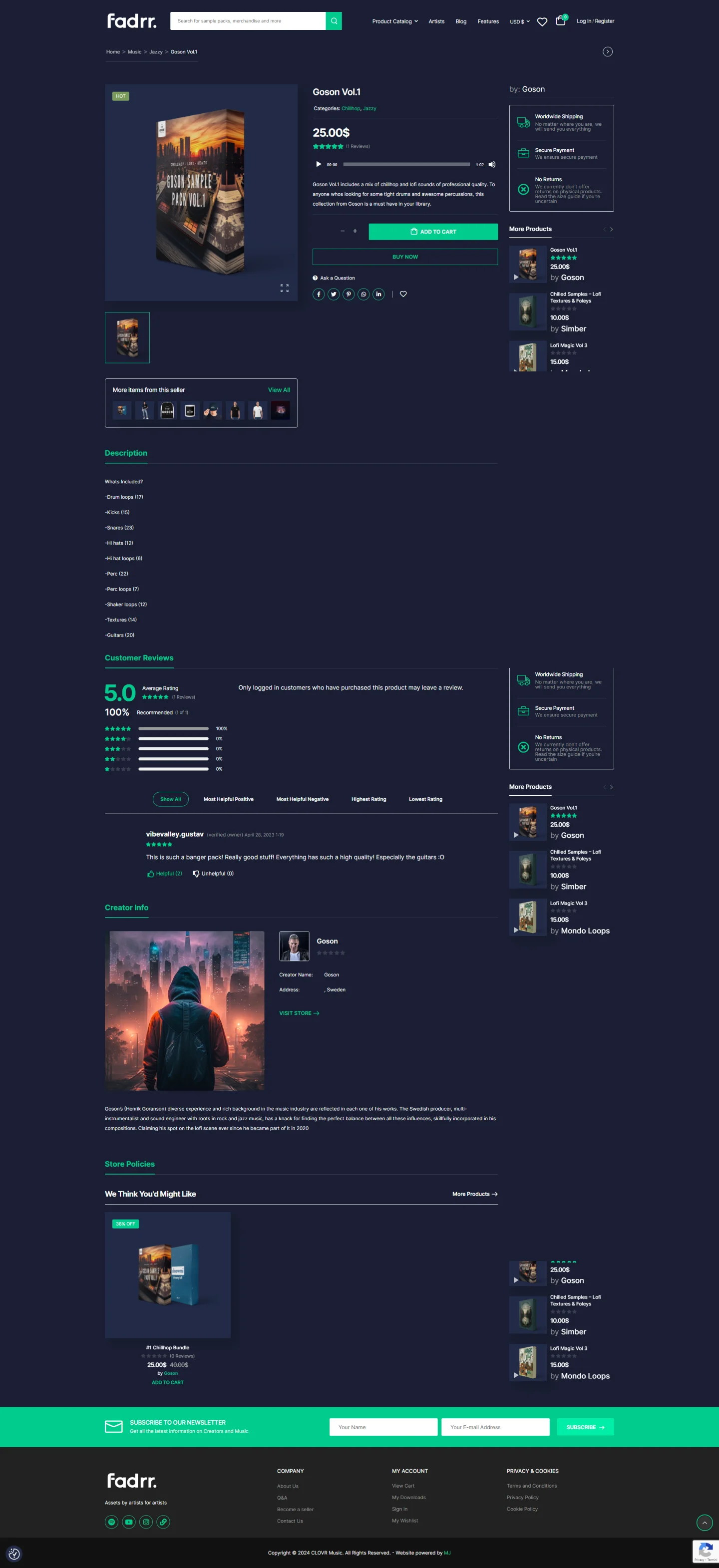Select the Most Helpful Positive review filter
Image resolution: width=719 pixels, height=1568 pixels.
228,799
